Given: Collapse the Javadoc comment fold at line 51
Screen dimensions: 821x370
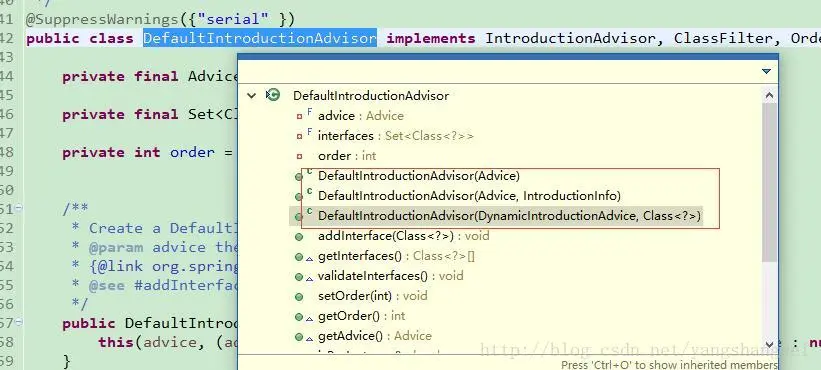Looking at the screenshot, I should click(18, 208).
